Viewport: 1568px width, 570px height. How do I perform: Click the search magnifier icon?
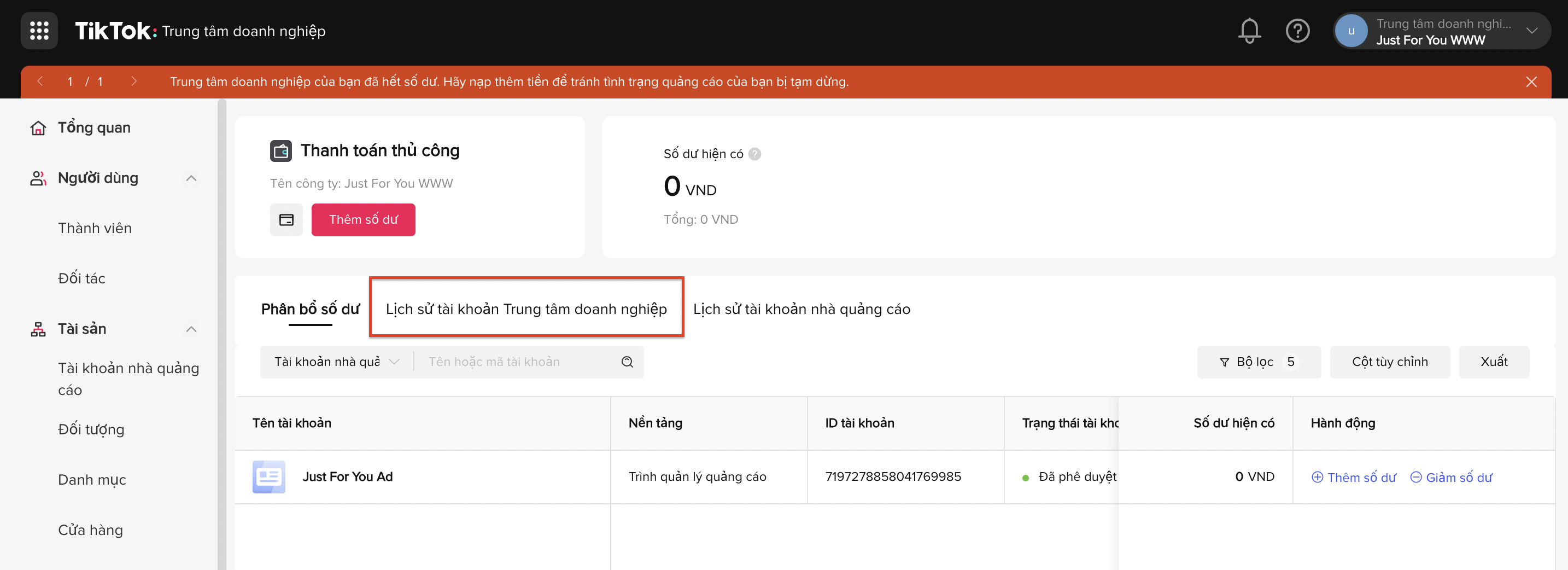(627, 362)
